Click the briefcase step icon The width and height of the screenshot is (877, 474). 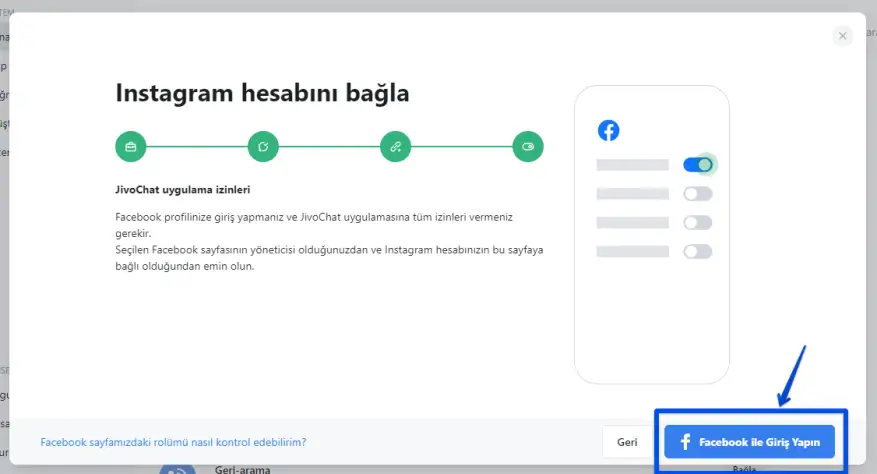(x=131, y=147)
